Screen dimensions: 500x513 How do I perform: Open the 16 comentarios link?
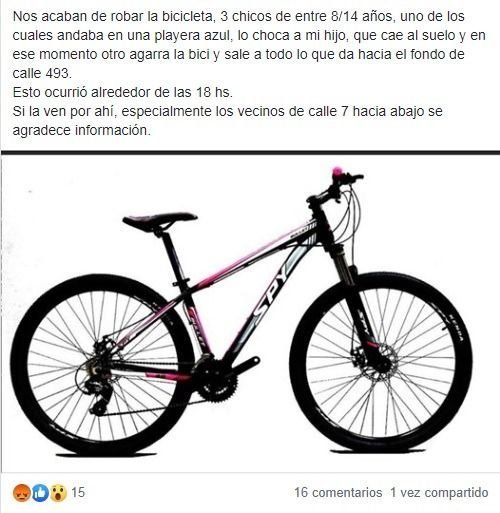pyautogui.click(x=338, y=492)
